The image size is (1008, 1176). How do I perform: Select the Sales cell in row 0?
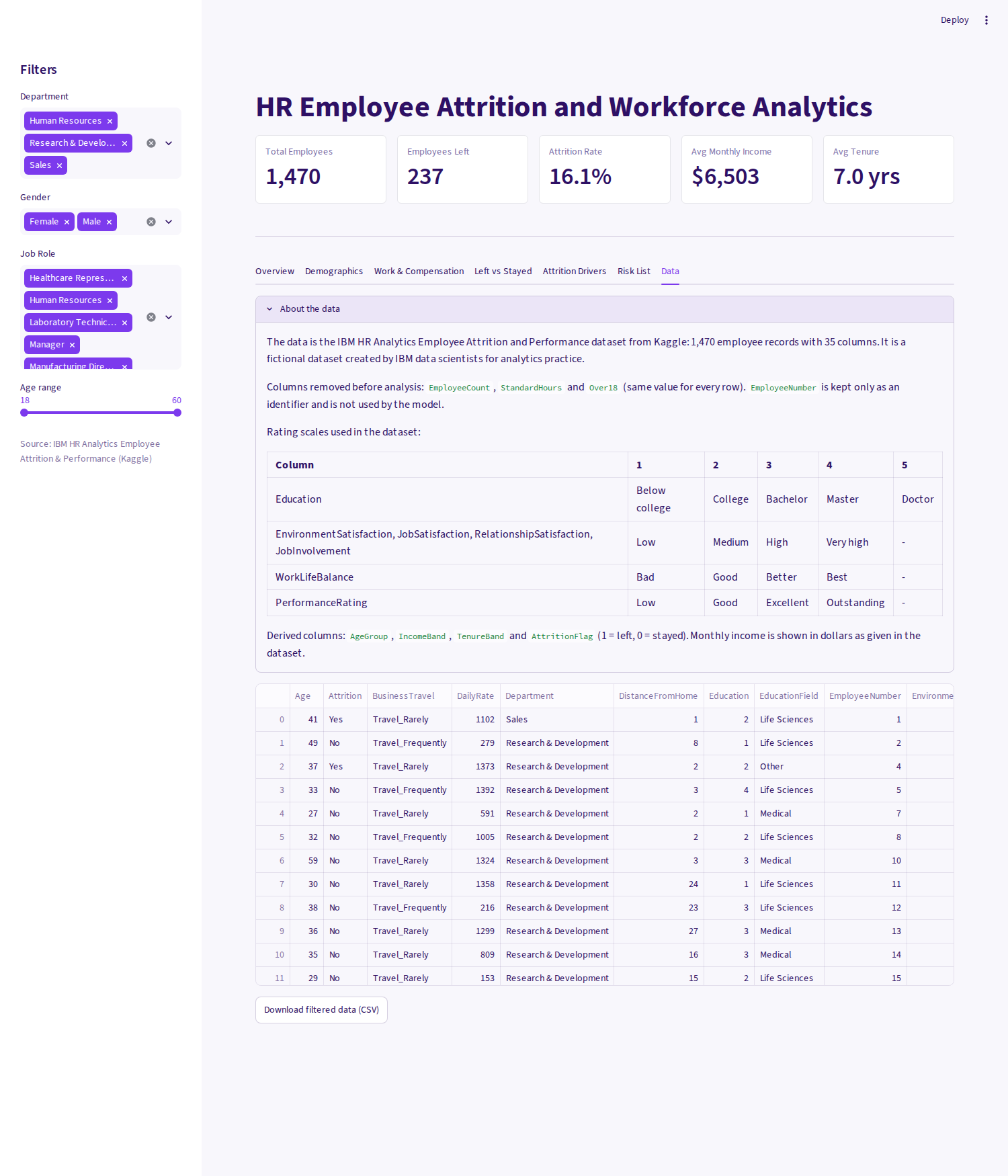557,720
